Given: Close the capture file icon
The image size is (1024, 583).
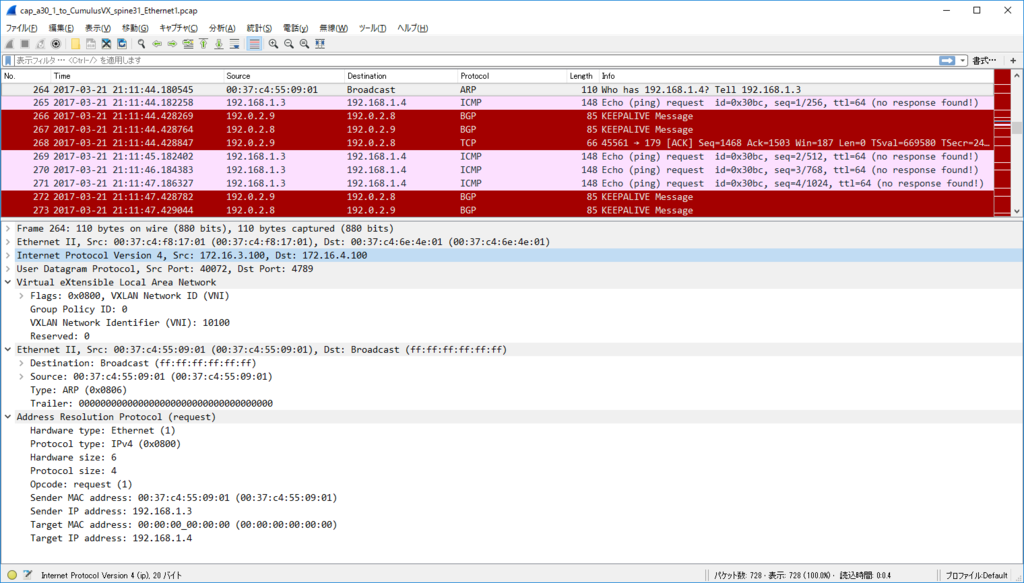Looking at the screenshot, I should tap(106, 44).
